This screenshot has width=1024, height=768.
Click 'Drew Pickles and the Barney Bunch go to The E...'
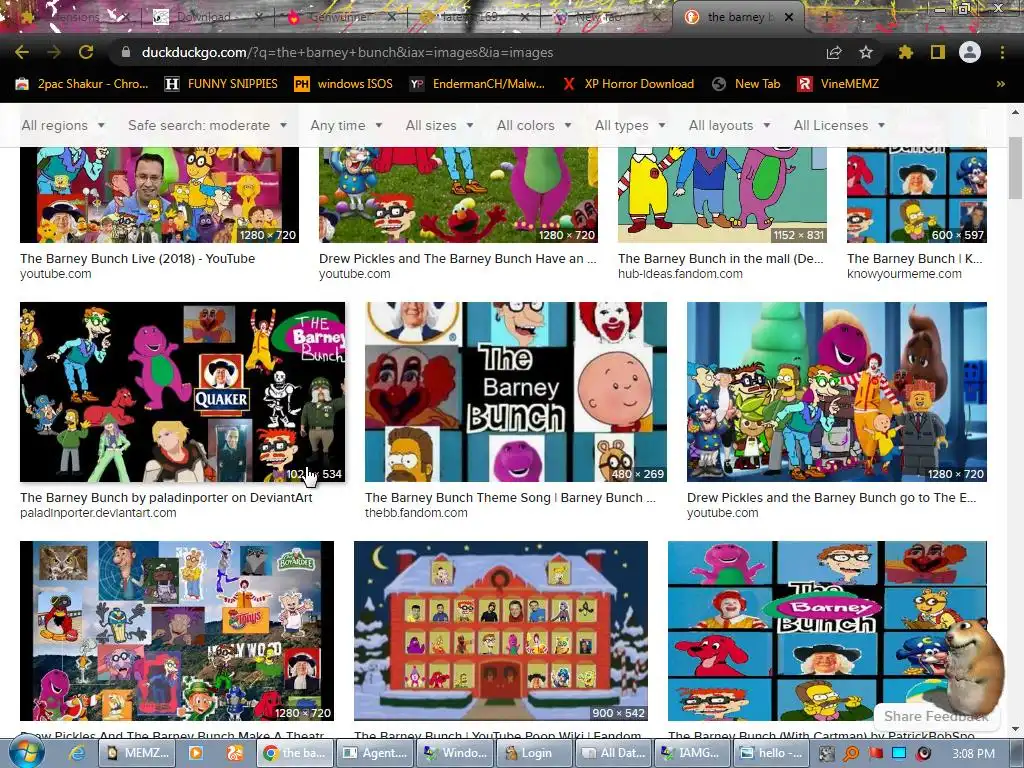(x=831, y=498)
